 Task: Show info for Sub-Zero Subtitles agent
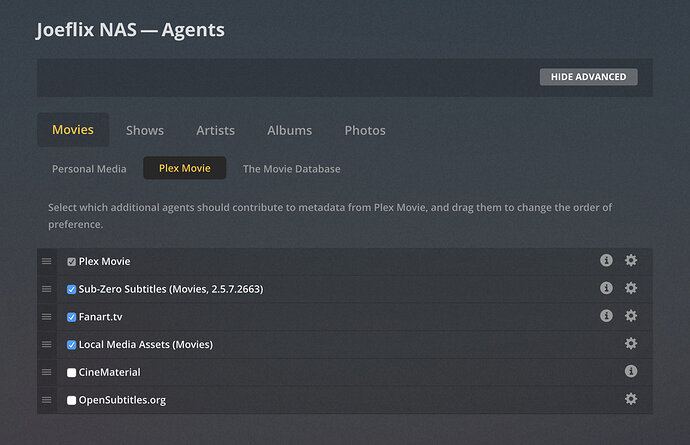pos(606,288)
